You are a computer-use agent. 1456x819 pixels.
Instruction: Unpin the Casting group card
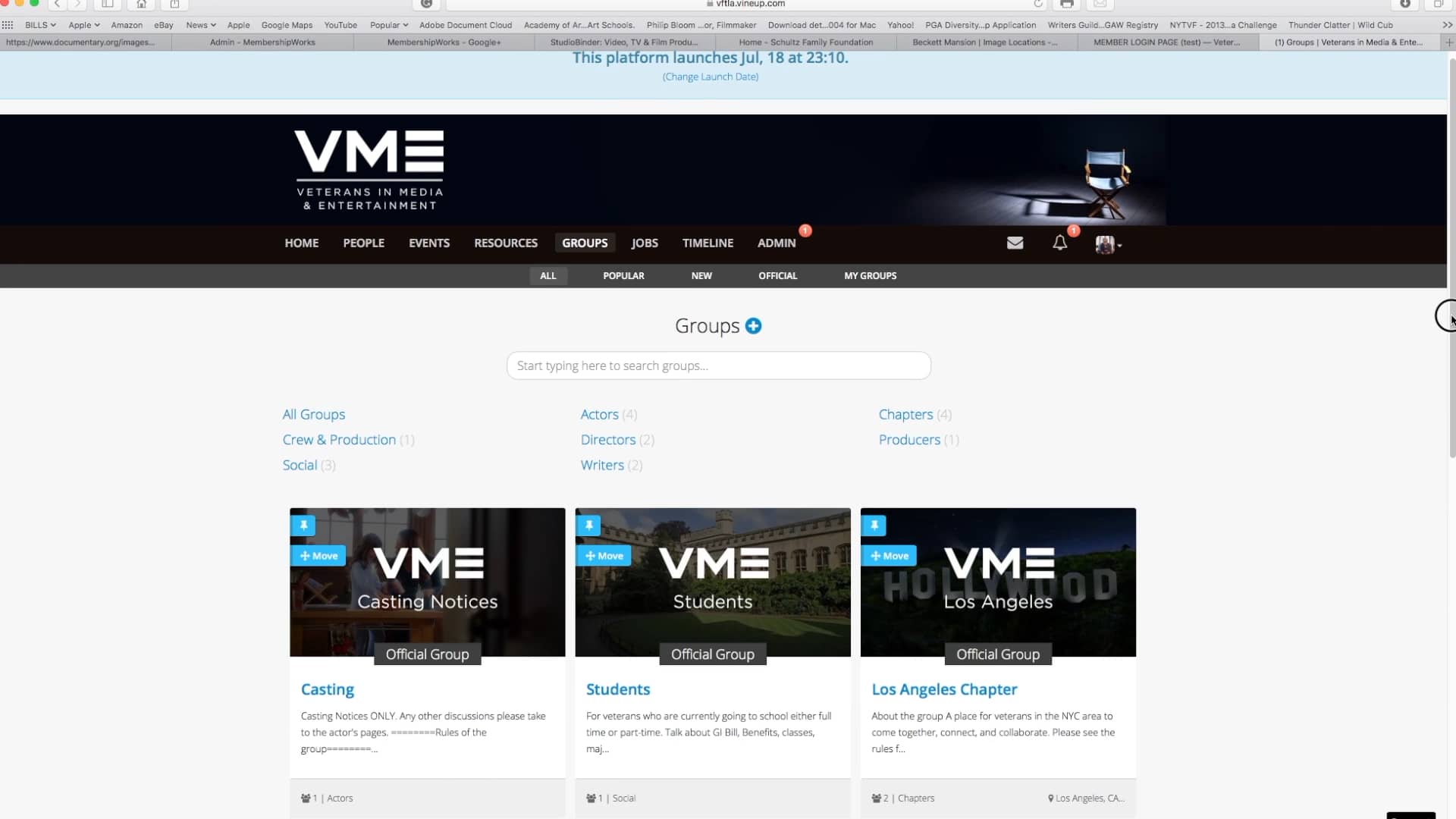click(303, 525)
